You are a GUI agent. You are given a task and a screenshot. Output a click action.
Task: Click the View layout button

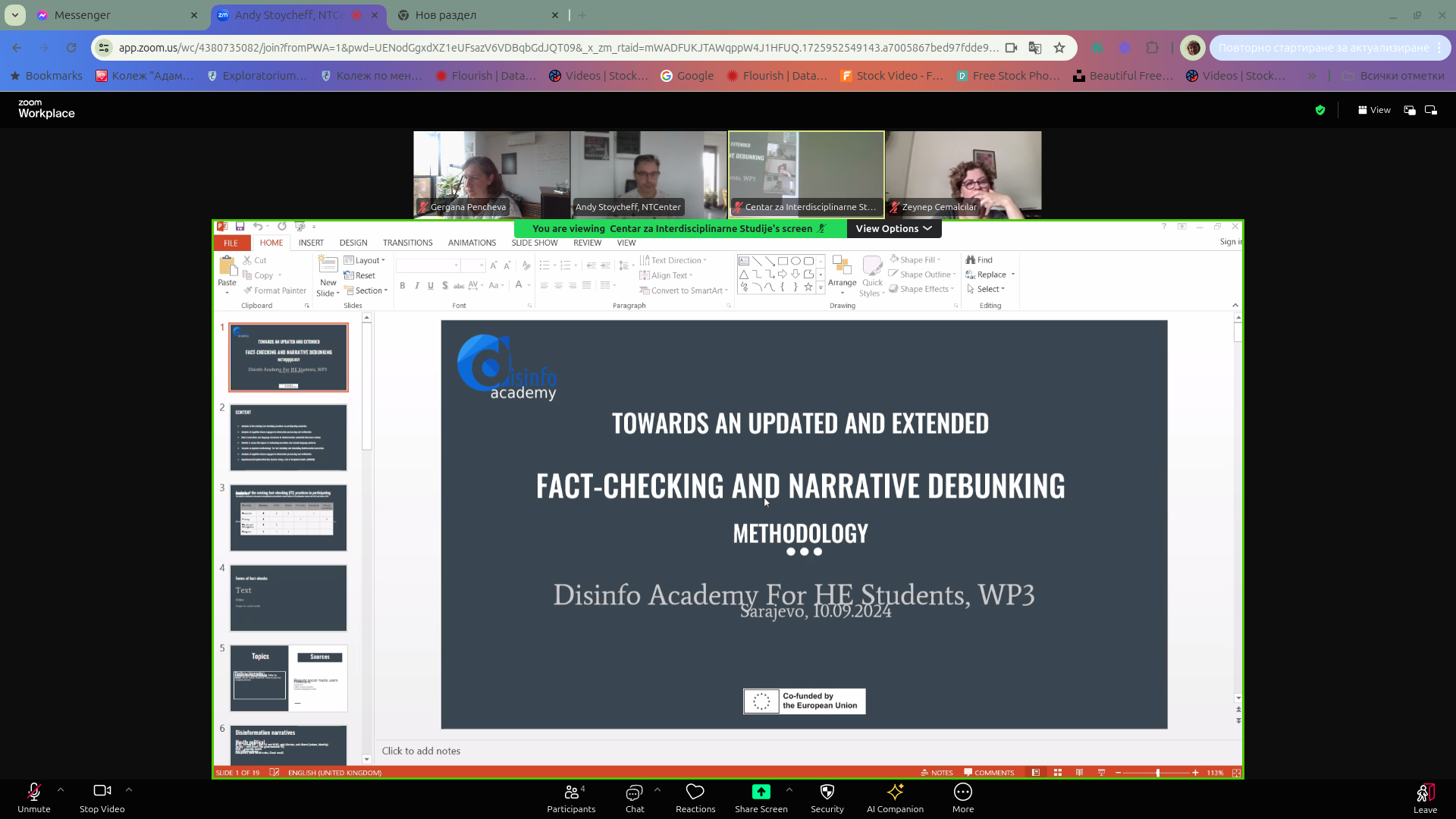[x=1374, y=110]
